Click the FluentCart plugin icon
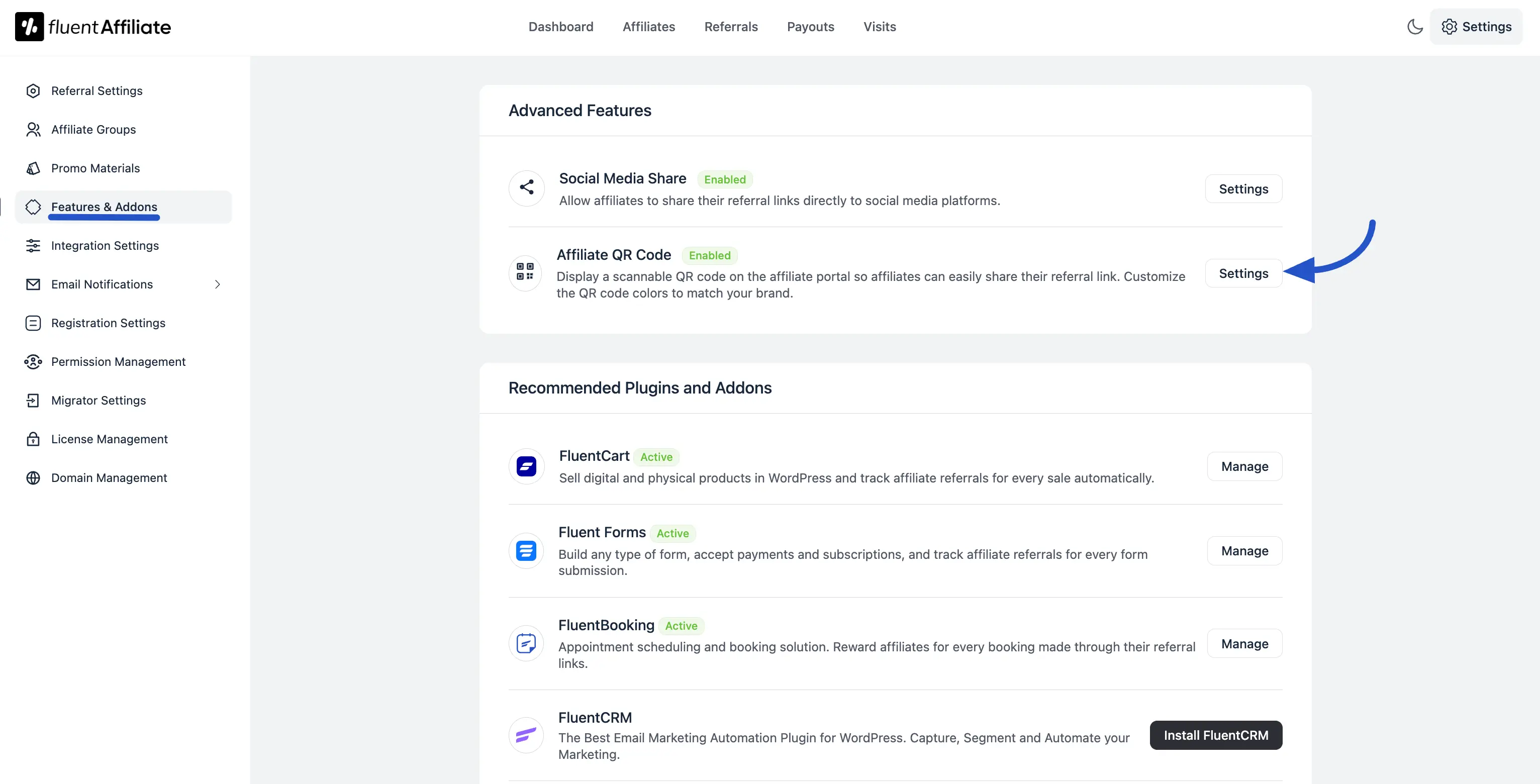Image resolution: width=1540 pixels, height=784 pixels. pyautogui.click(x=526, y=466)
